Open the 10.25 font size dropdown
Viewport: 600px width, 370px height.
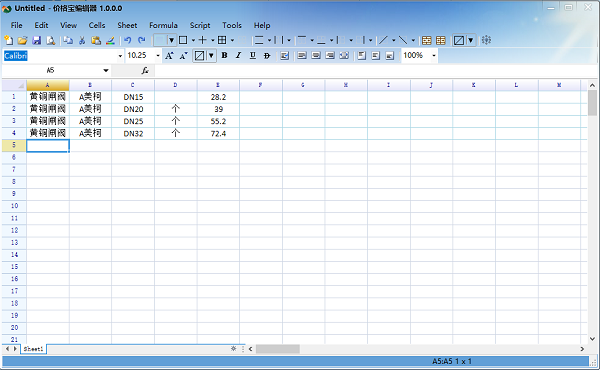click(x=158, y=56)
